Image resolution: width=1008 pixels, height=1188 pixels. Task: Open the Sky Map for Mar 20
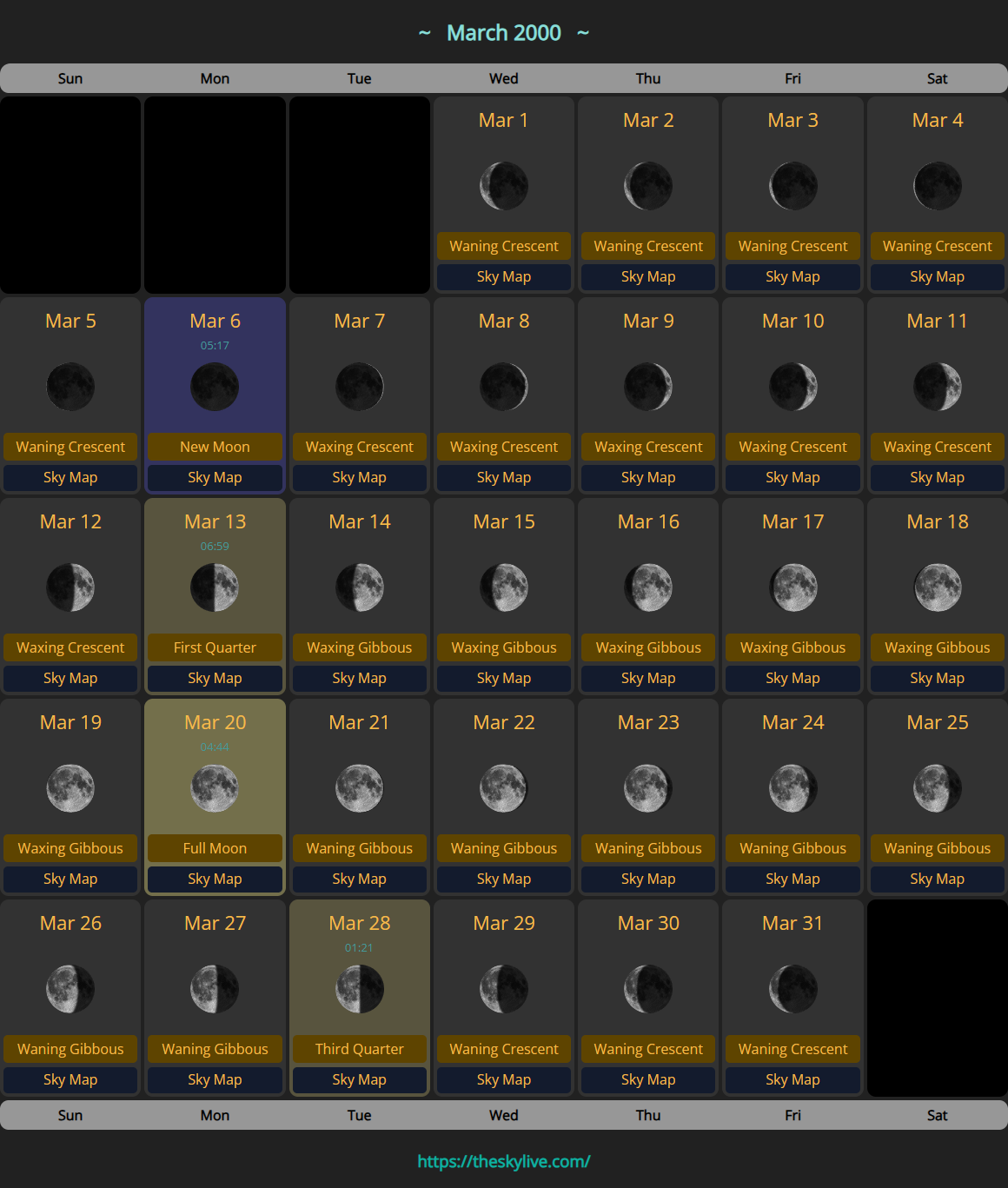click(x=215, y=879)
